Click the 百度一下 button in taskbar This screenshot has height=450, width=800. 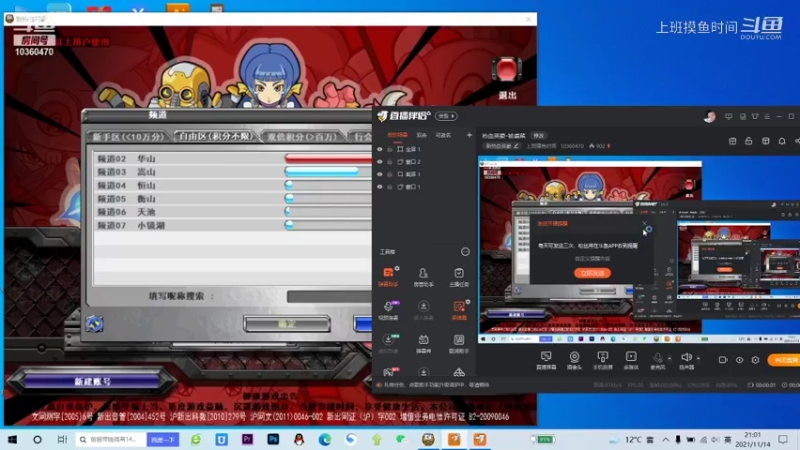click(x=163, y=439)
